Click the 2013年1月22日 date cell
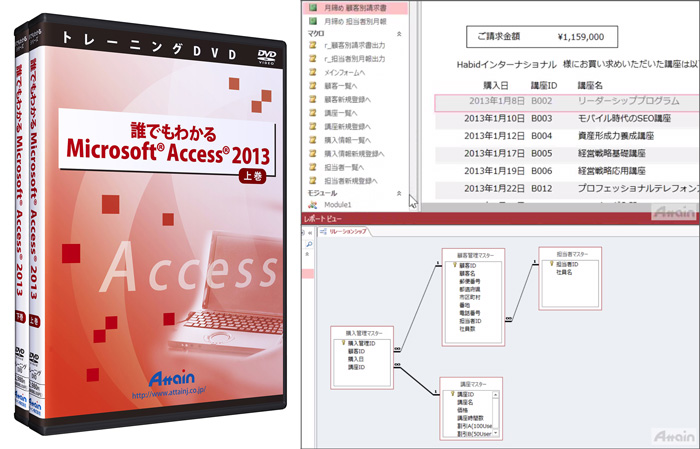 click(x=494, y=188)
